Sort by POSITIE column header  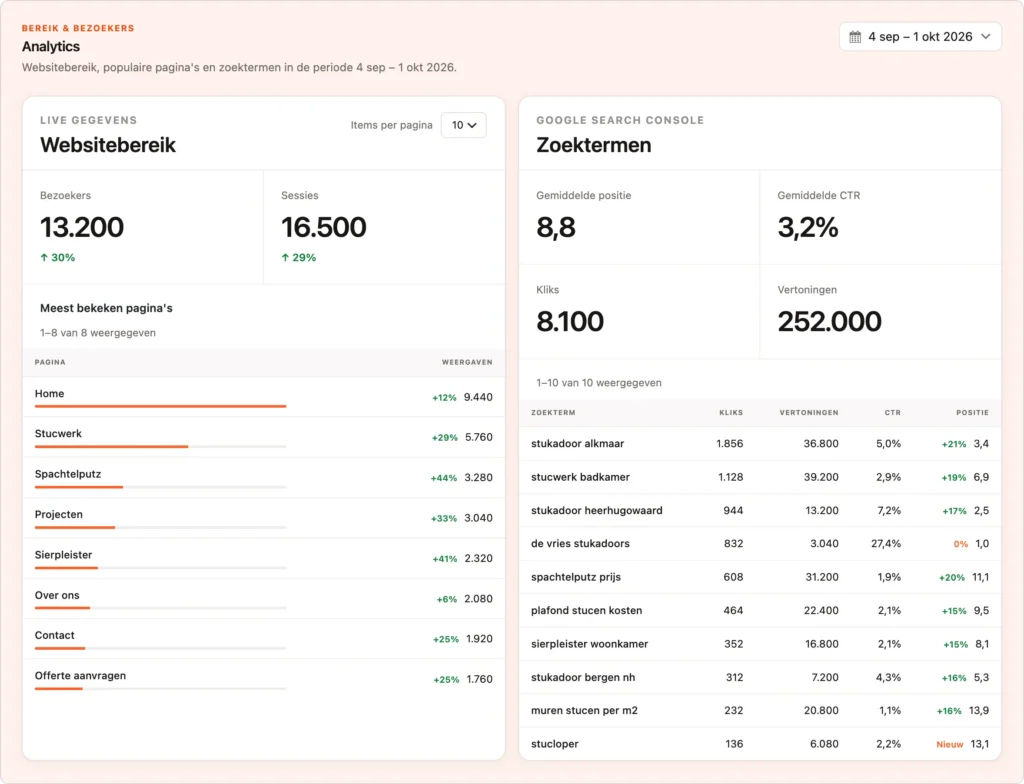[x=972, y=413]
